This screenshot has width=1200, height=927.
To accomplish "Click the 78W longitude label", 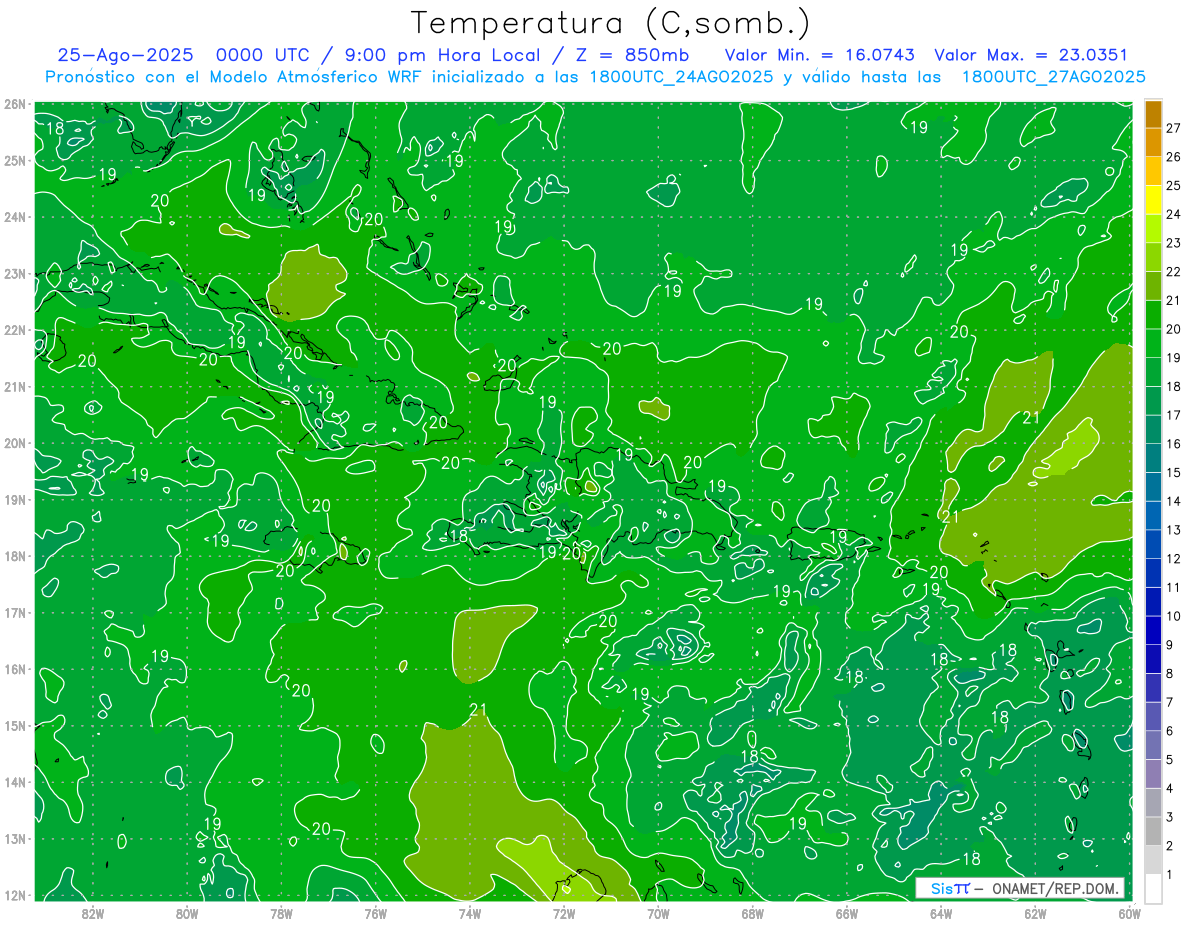I will pyautogui.click(x=281, y=913).
